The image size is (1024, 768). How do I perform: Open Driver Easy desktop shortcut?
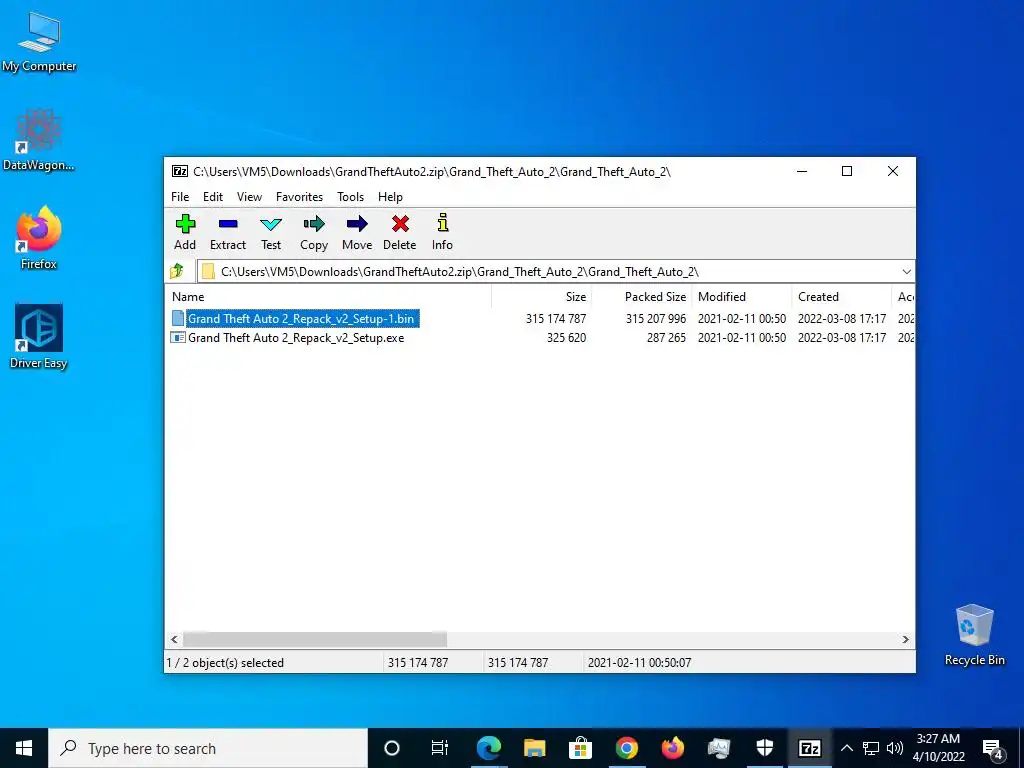[39, 337]
